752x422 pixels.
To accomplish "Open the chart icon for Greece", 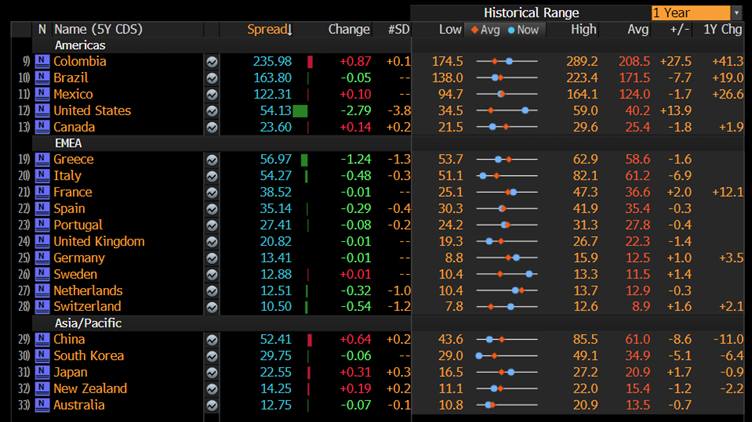I will (x=212, y=160).
